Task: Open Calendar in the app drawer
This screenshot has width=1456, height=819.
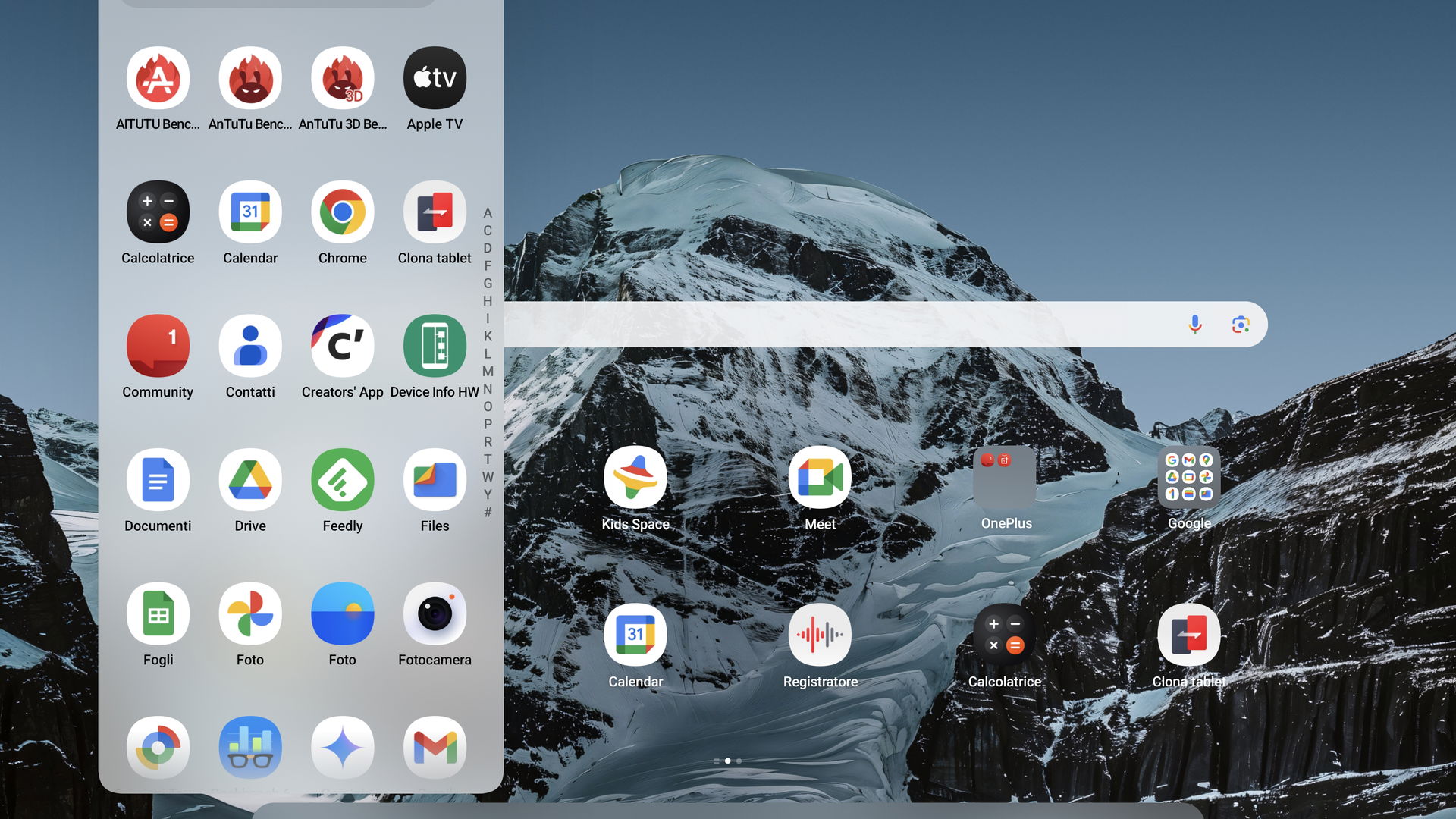Action: 250,212
